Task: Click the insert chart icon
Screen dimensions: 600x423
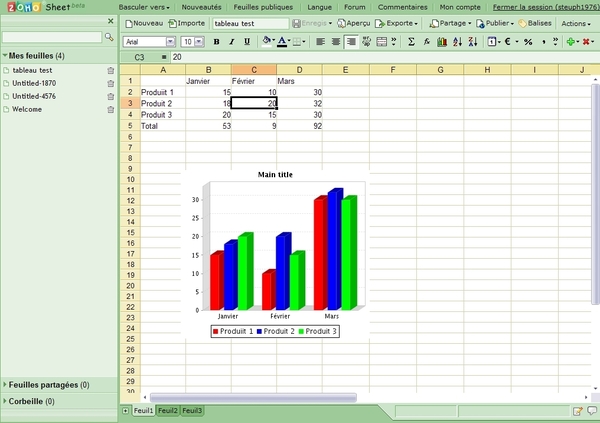Action: 443,42
